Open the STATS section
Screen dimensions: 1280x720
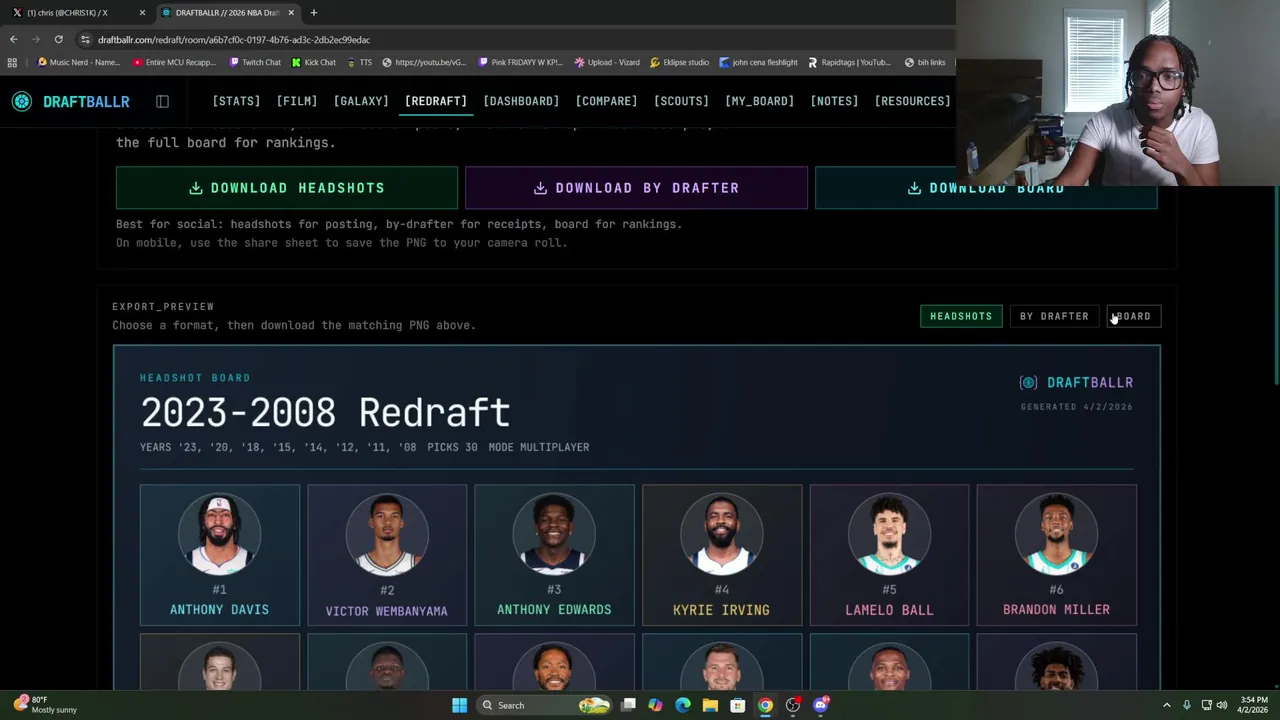236,101
